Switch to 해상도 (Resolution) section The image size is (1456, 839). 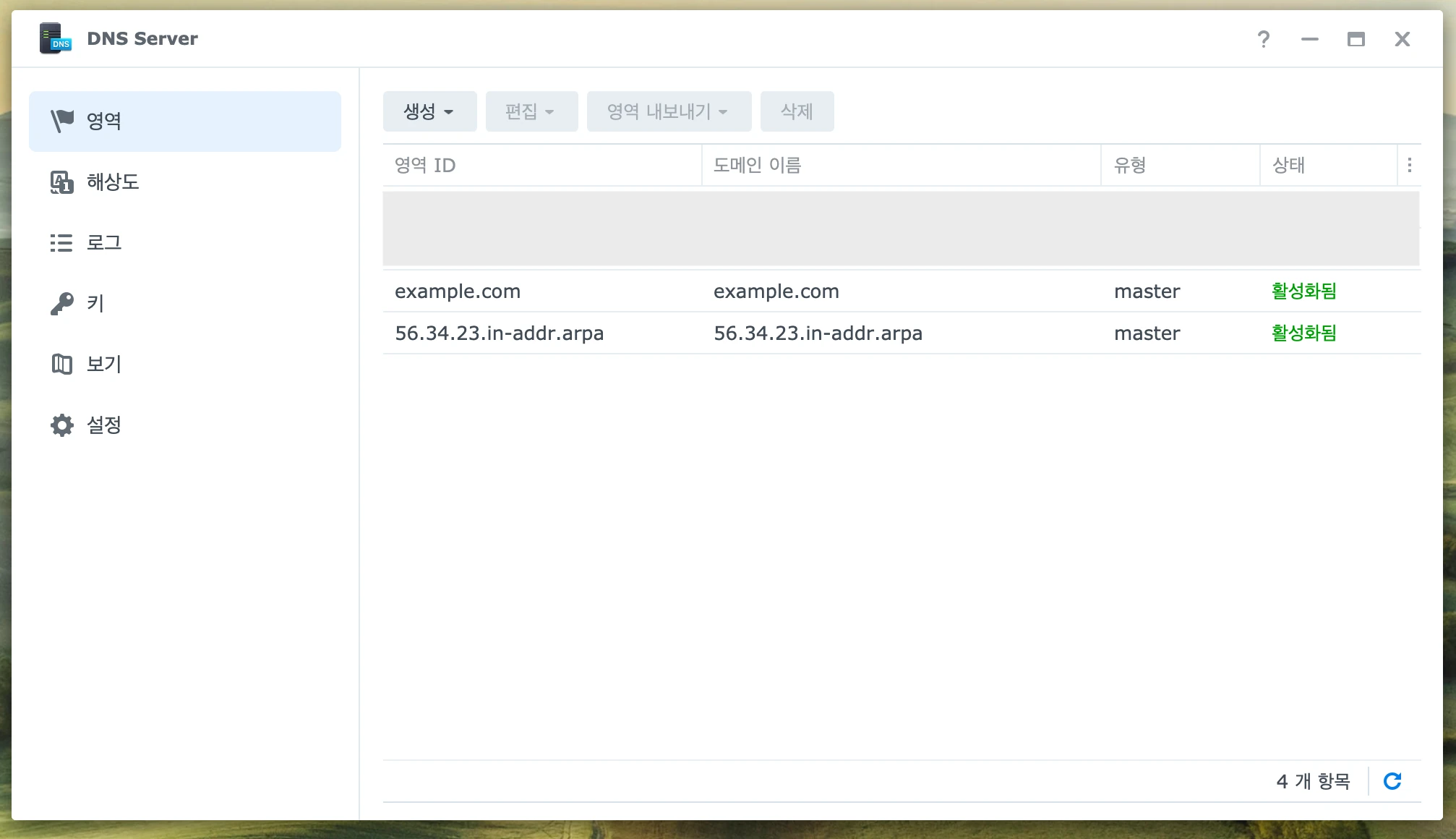(x=185, y=182)
